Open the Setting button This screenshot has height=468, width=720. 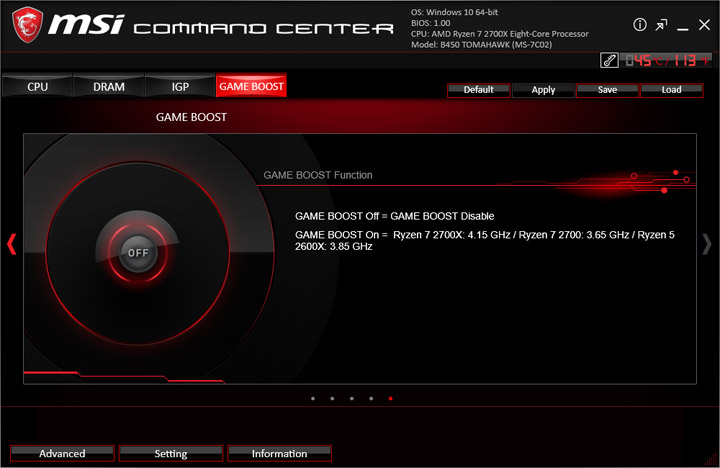[x=171, y=453]
